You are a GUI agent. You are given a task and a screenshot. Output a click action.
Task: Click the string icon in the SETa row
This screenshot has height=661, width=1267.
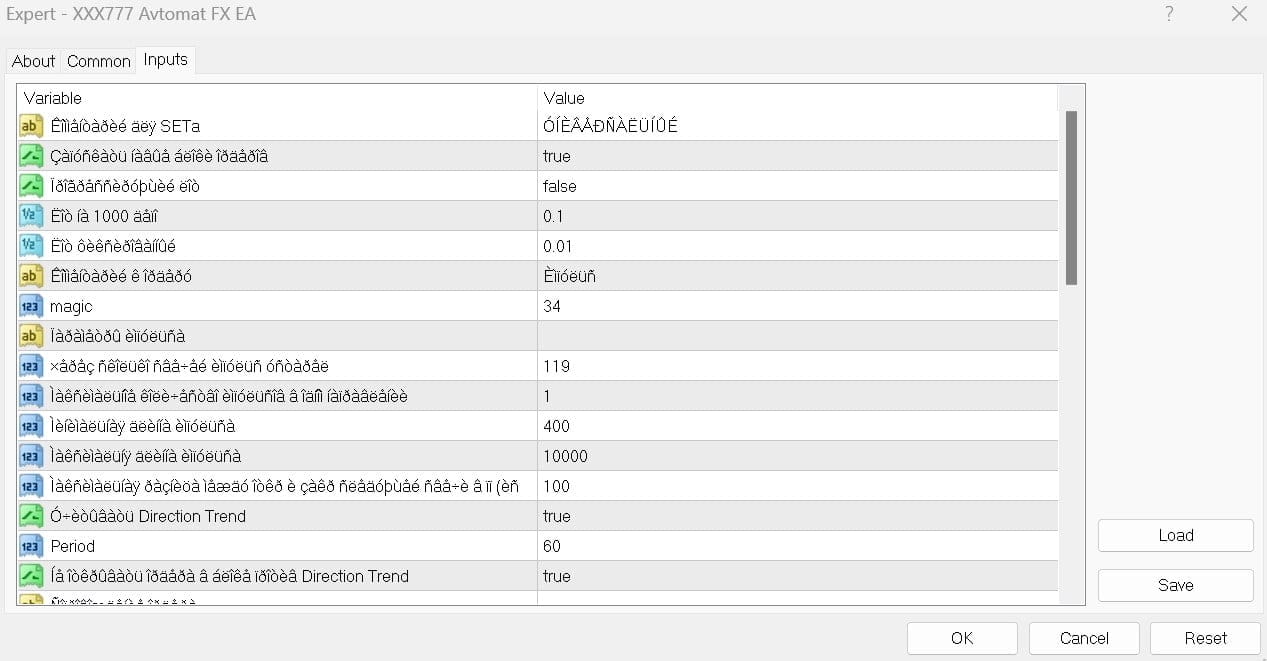(30, 126)
